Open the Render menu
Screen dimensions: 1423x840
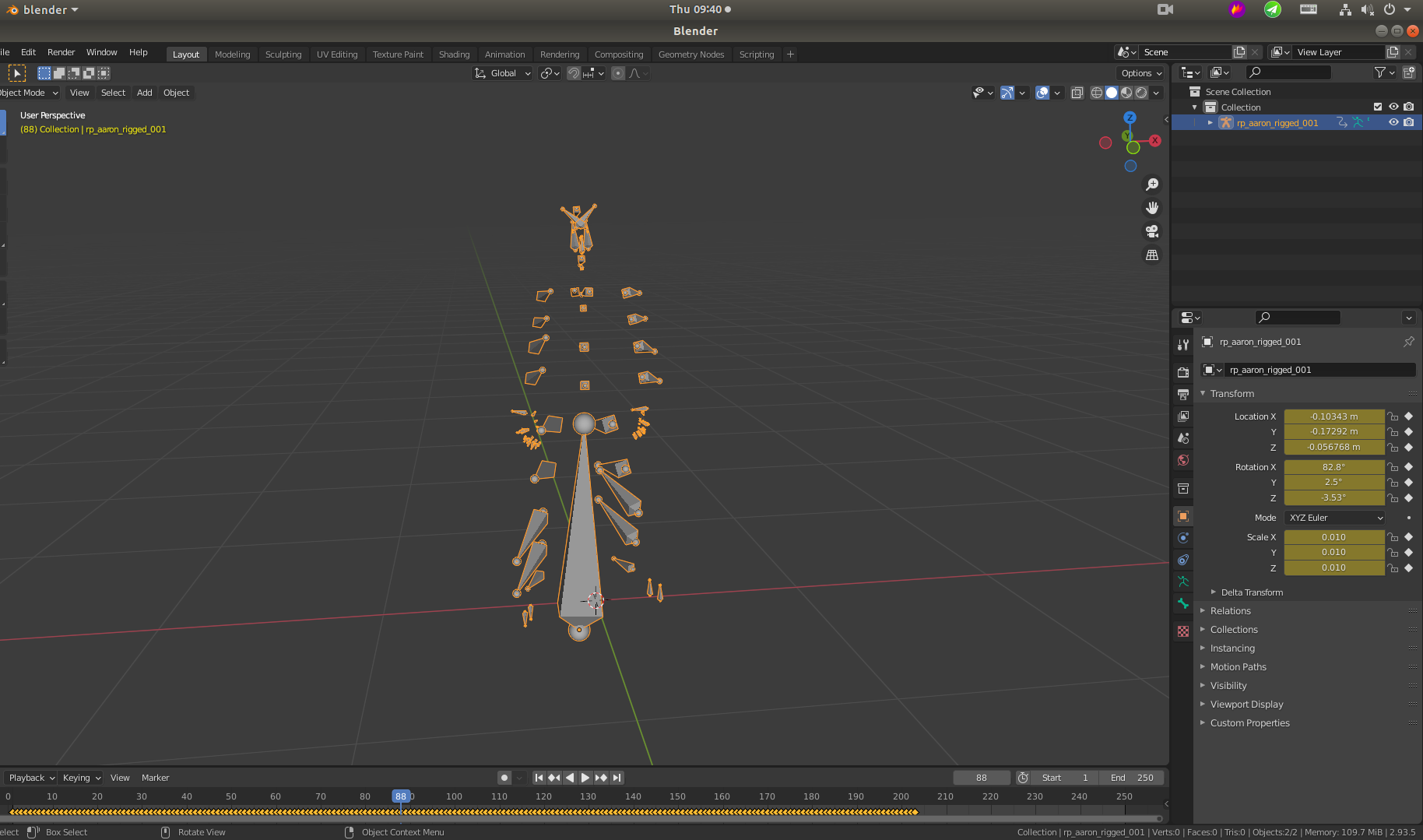61,52
